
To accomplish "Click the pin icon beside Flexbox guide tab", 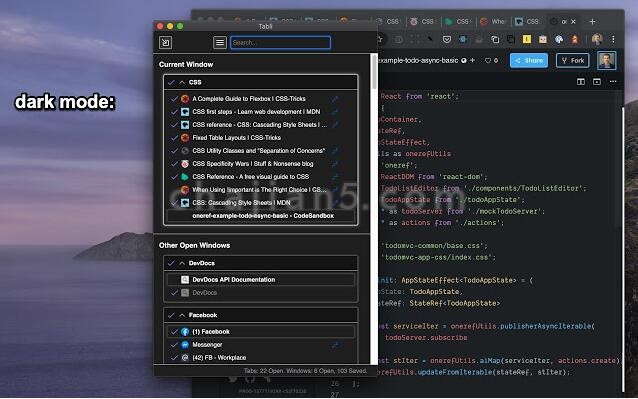I will click(335, 99).
